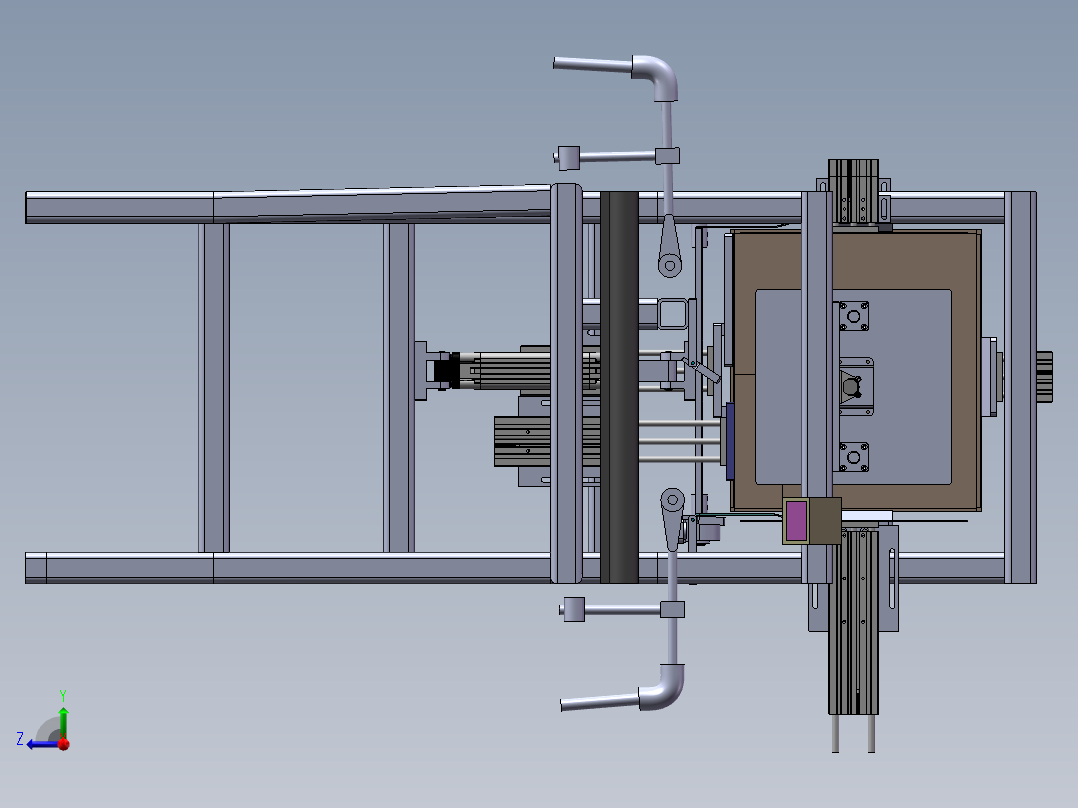Select the olive box beside the magenta face
The height and width of the screenshot is (808, 1078).
[x=825, y=521]
